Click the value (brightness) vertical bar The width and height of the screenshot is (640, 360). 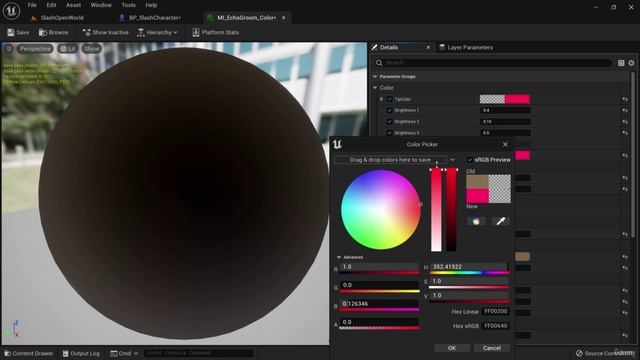pos(451,210)
